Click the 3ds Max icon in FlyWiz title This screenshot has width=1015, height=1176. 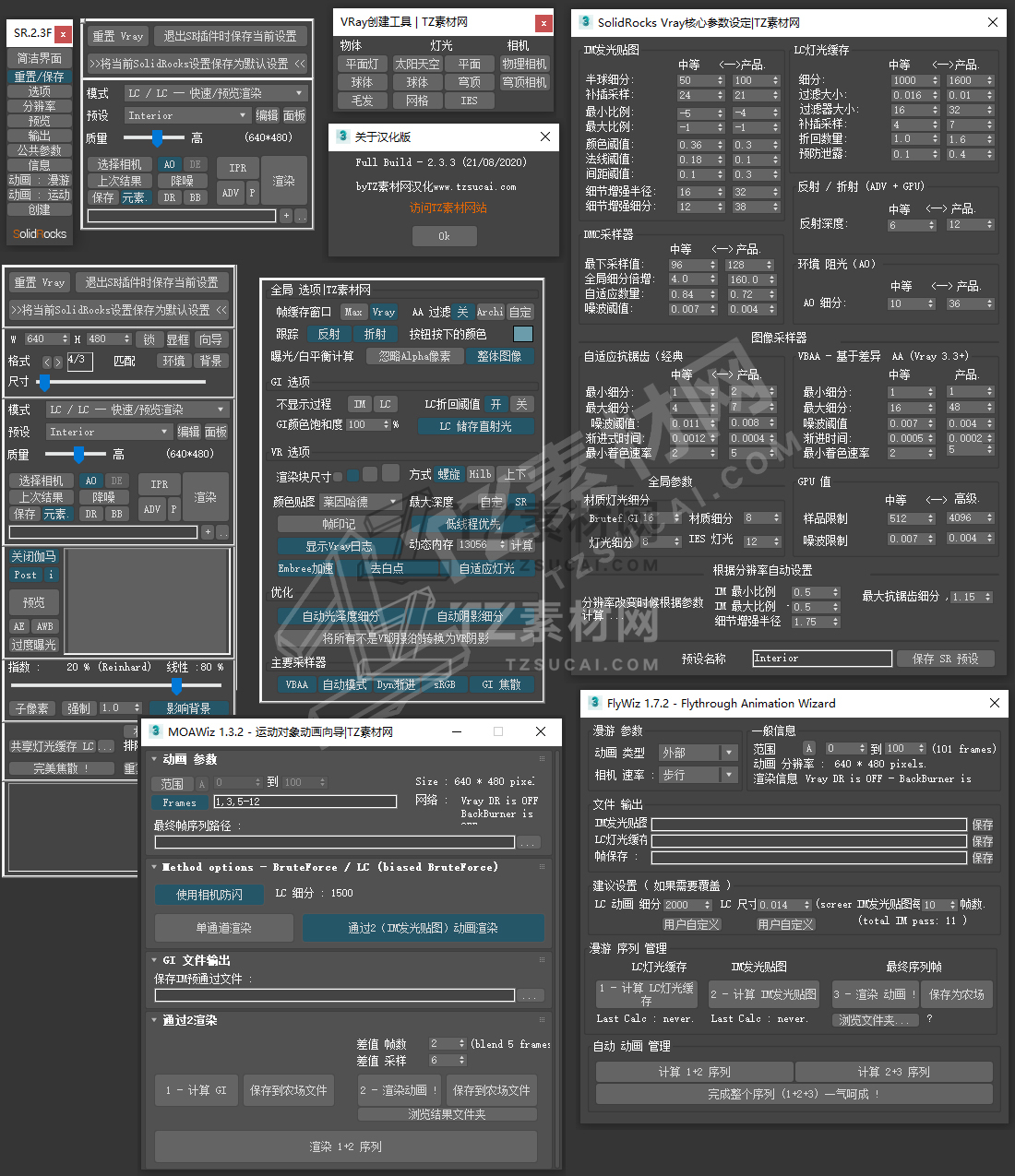click(x=594, y=703)
